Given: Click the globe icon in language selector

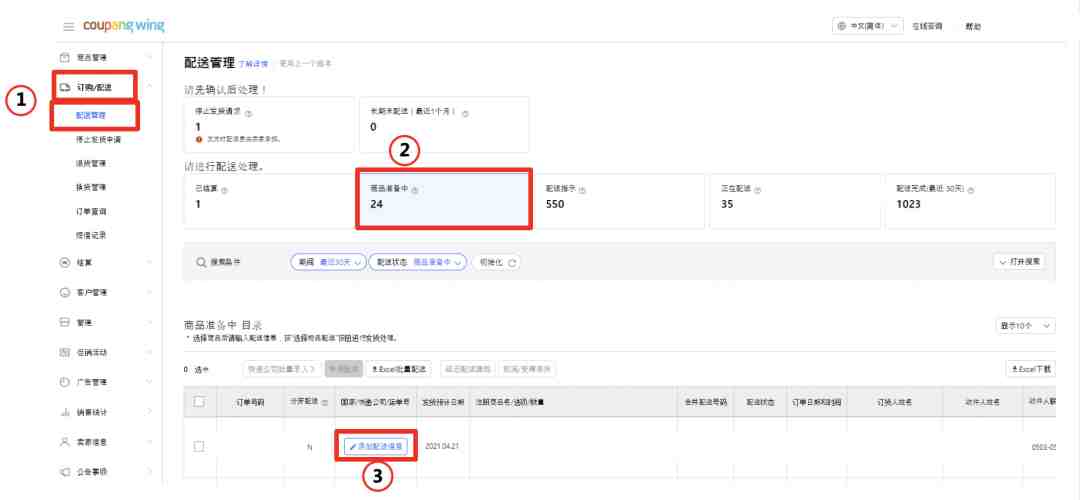Looking at the screenshot, I should pos(842,26).
